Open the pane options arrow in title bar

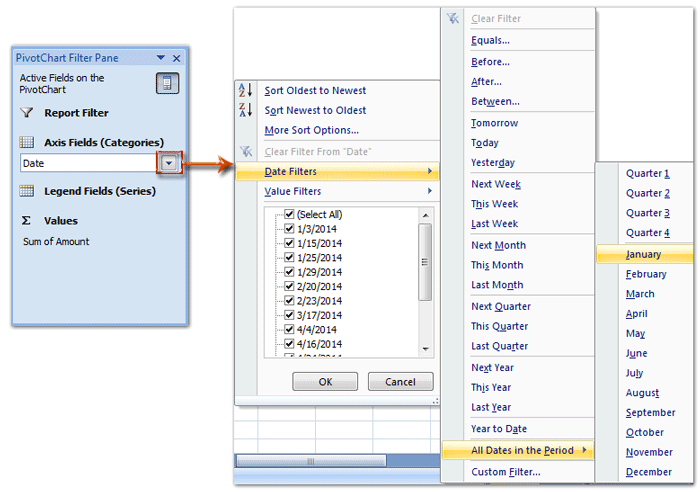click(x=162, y=59)
